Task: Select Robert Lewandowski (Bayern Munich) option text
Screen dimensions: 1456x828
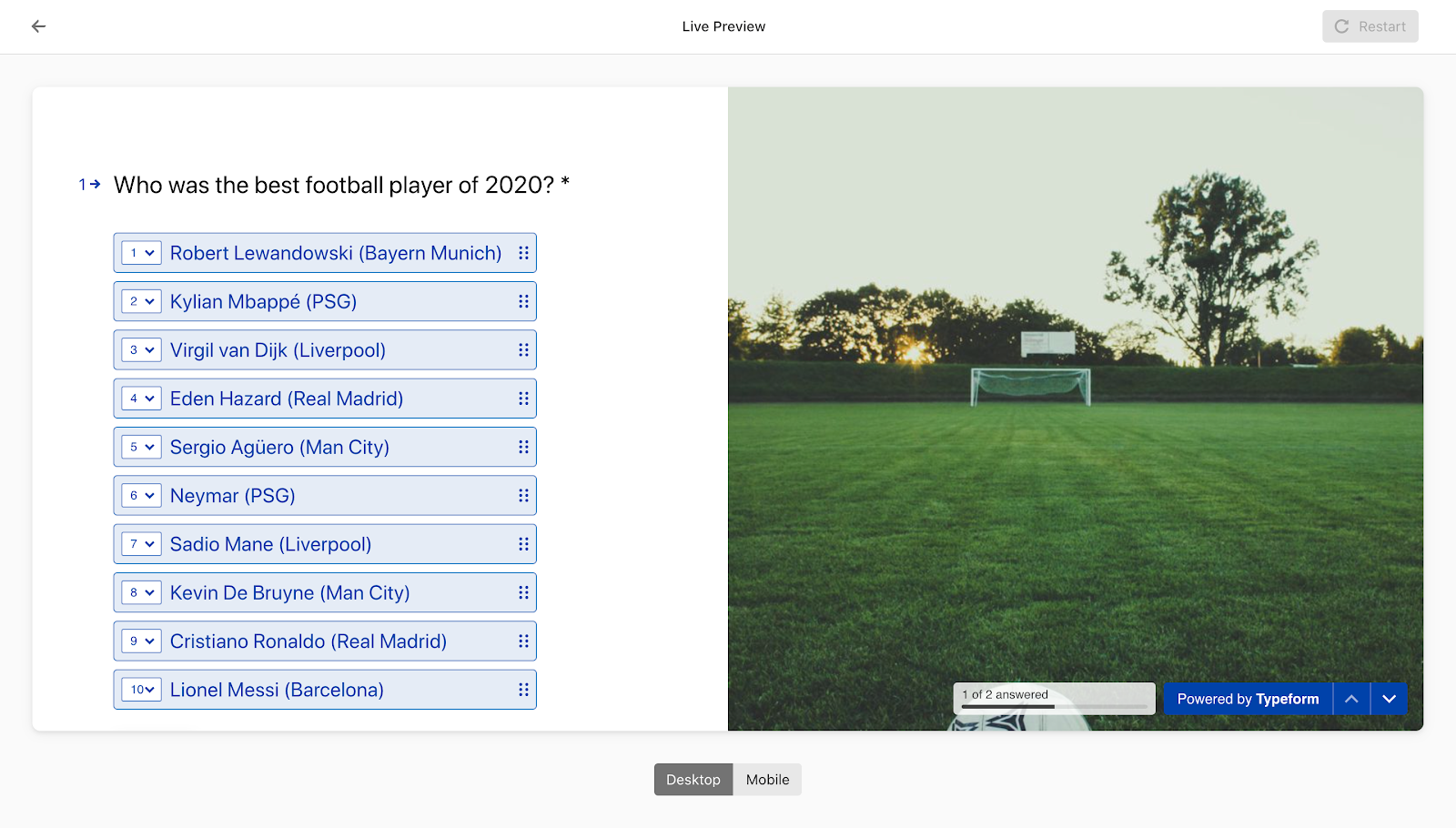Action: tap(336, 253)
